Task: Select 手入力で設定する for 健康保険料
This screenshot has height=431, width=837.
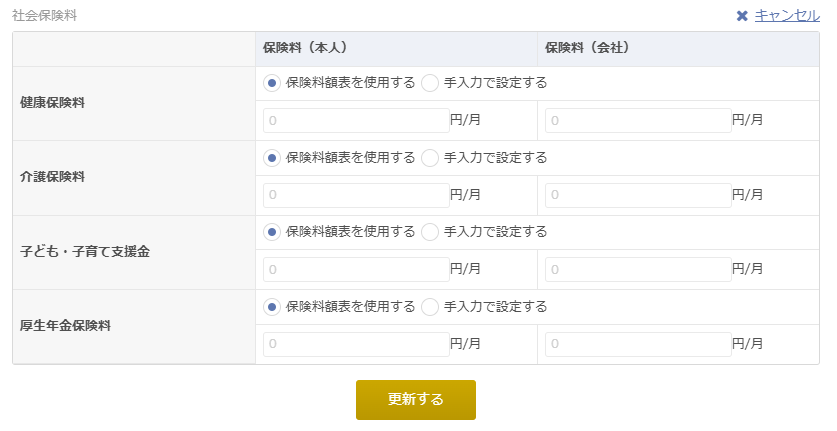Action: click(430, 83)
